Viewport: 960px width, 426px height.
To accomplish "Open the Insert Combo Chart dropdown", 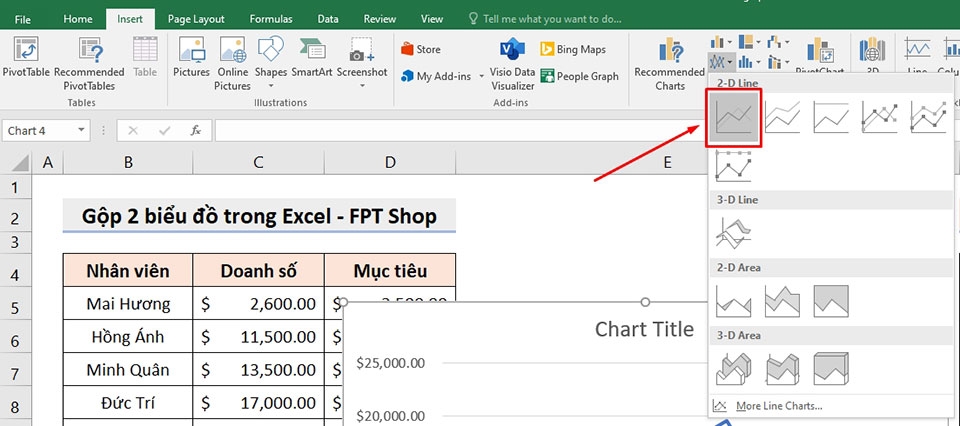I will click(778, 62).
